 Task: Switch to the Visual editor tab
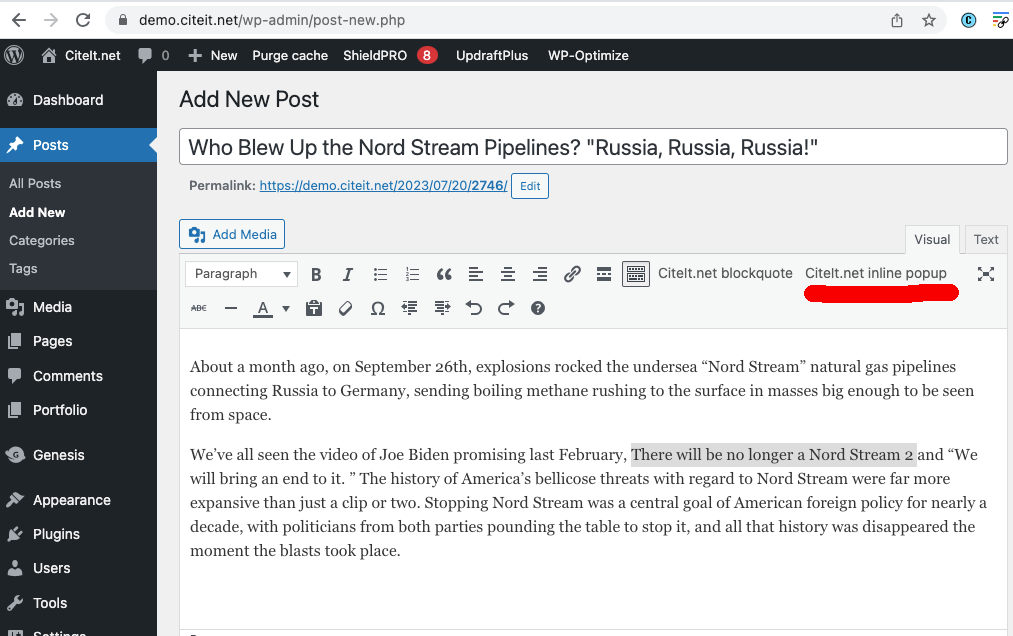pos(932,239)
